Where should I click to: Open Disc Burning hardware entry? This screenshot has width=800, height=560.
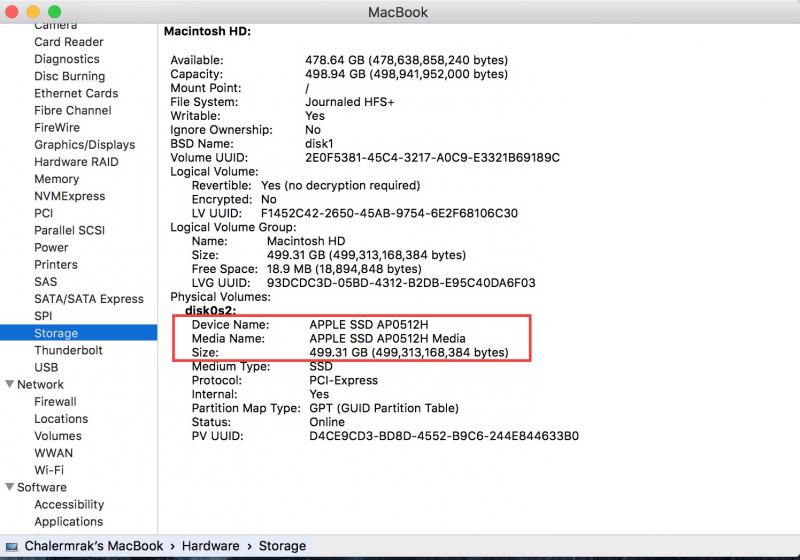pyautogui.click(x=69, y=76)
